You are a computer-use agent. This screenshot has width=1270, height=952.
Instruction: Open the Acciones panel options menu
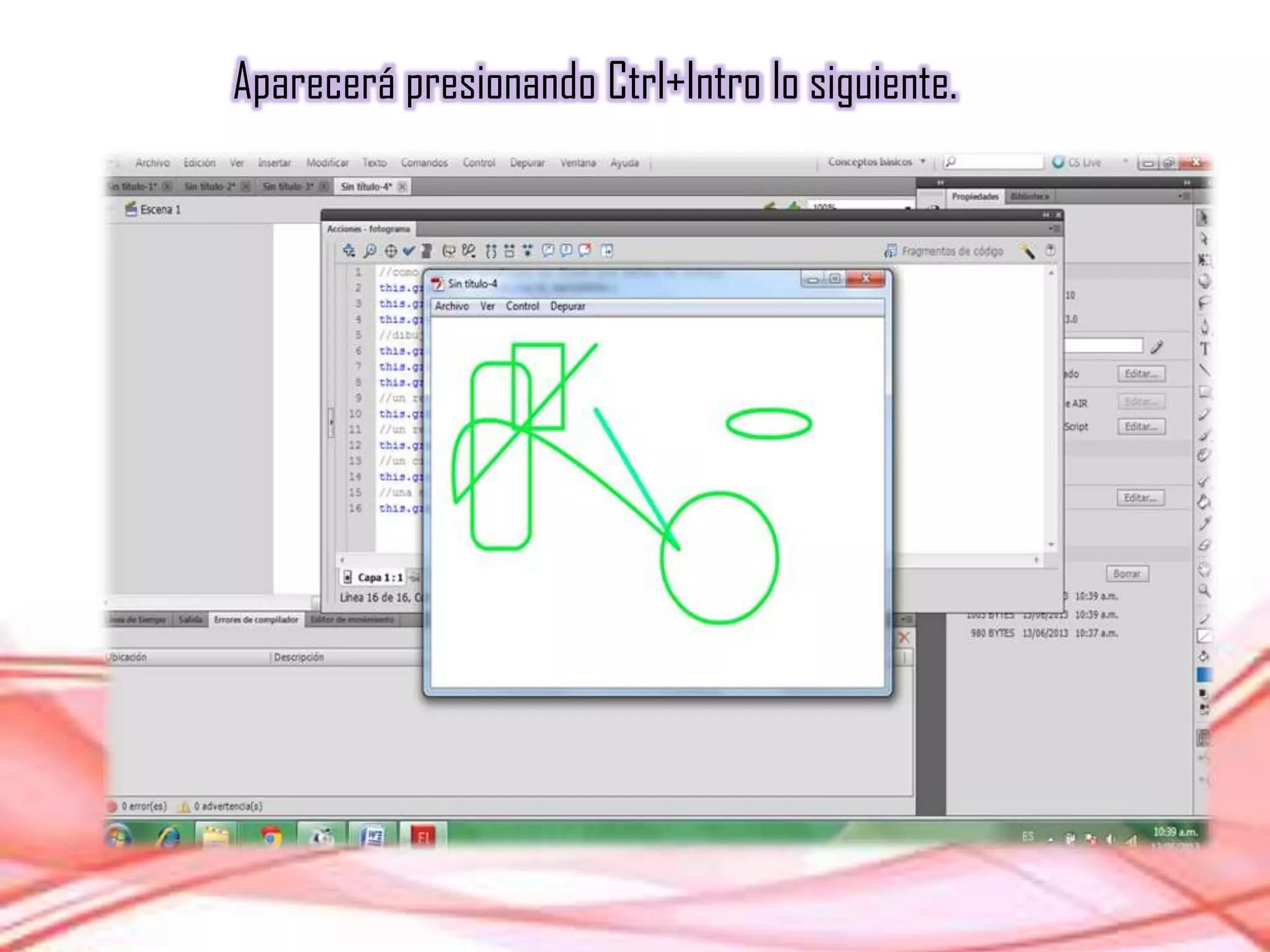tap(1054, 229)
